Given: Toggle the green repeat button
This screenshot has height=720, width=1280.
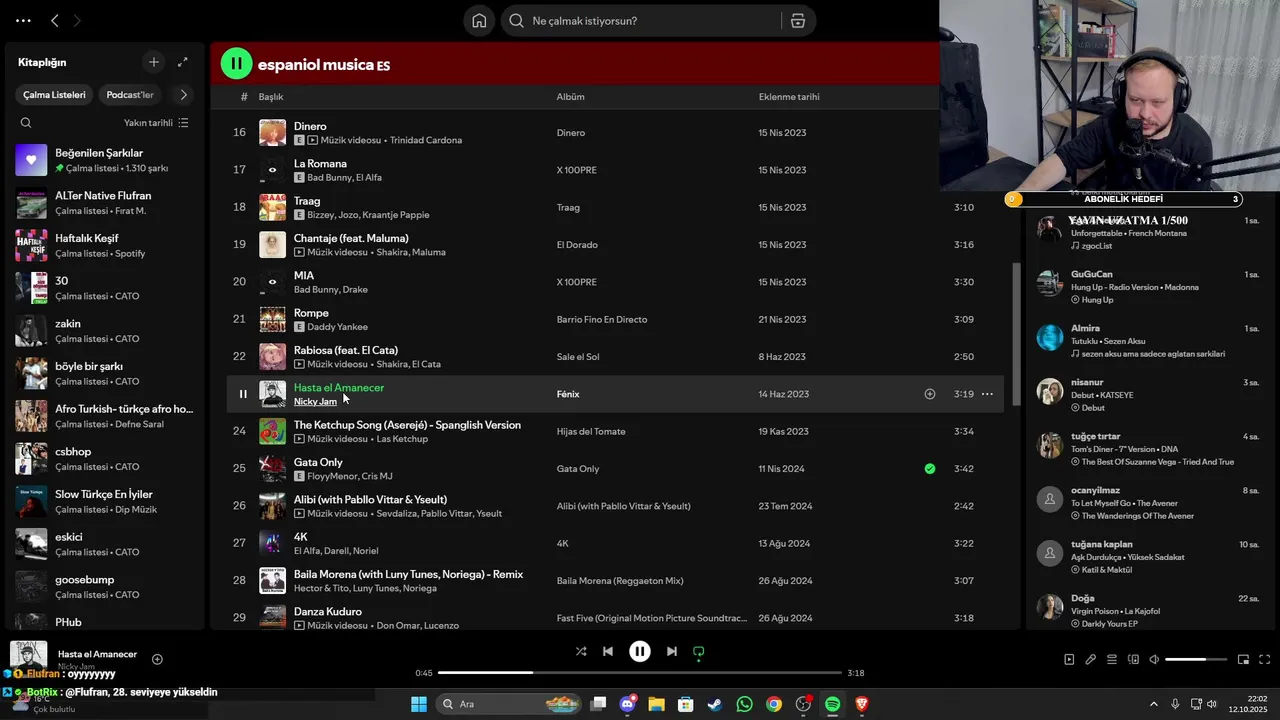Looking at the screenshot, I should [699, 651].
